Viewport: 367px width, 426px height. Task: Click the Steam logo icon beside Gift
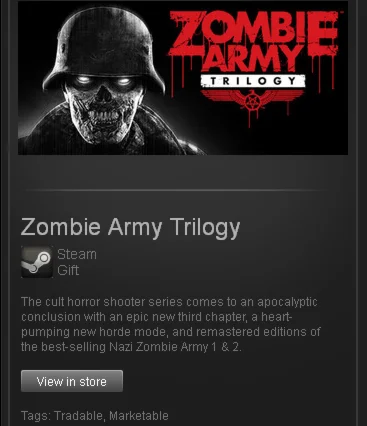(x=37, y=262)
